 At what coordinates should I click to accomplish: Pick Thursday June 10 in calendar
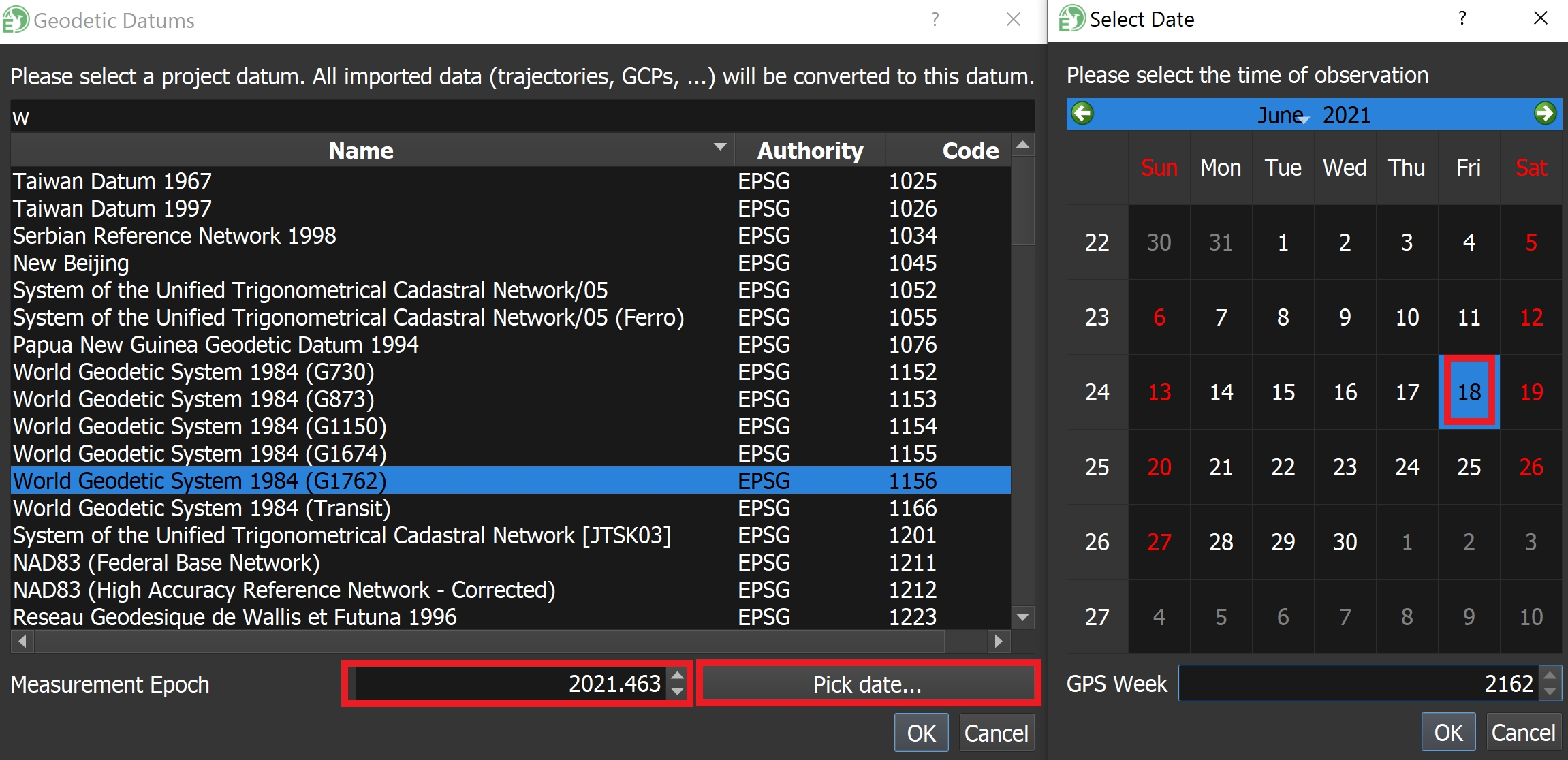coord(1407,317)
